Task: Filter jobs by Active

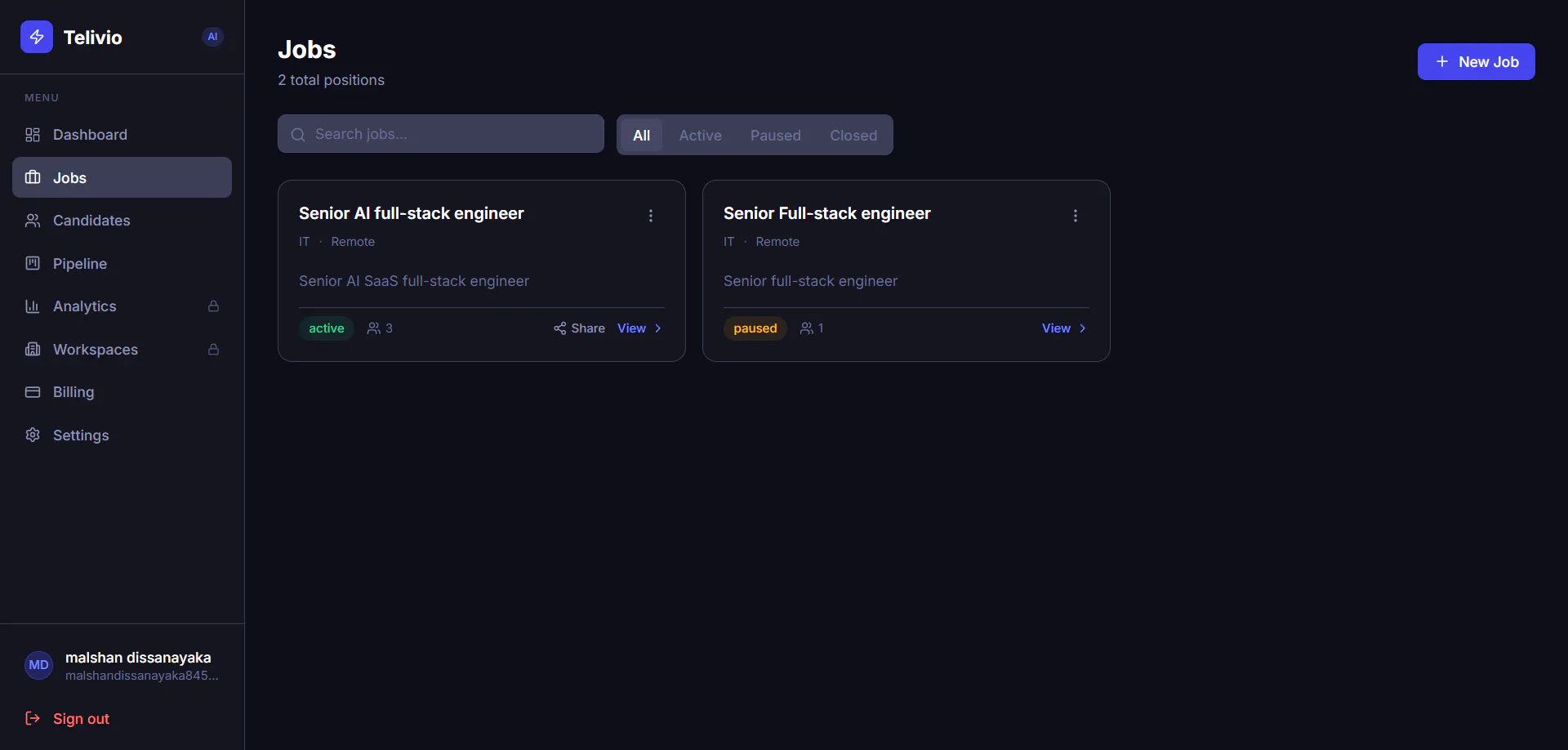Action: coord(700,135)
